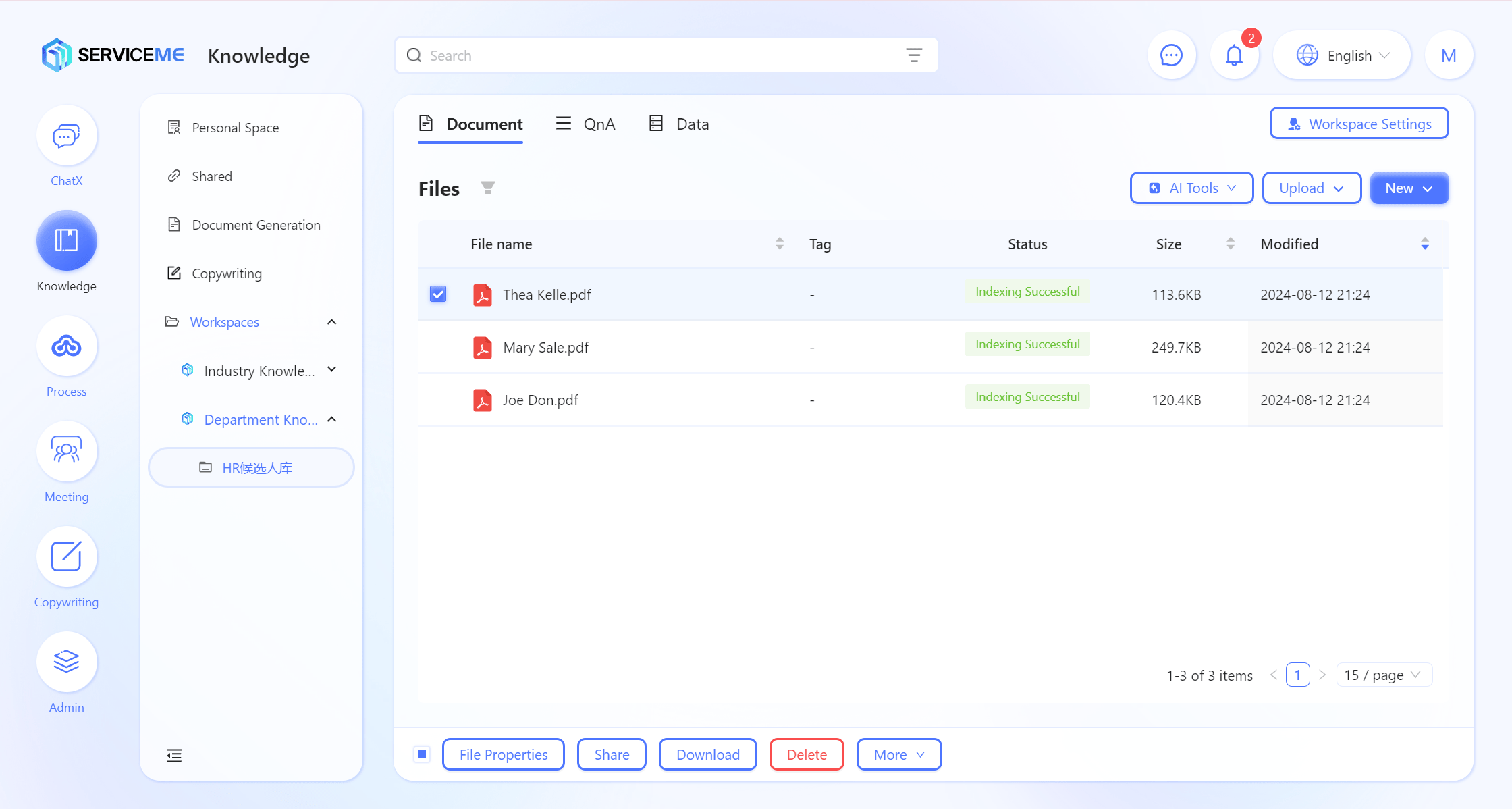
Task: Sort by Size arrows
Action: pyautogui.click(x=1231, y=244)
